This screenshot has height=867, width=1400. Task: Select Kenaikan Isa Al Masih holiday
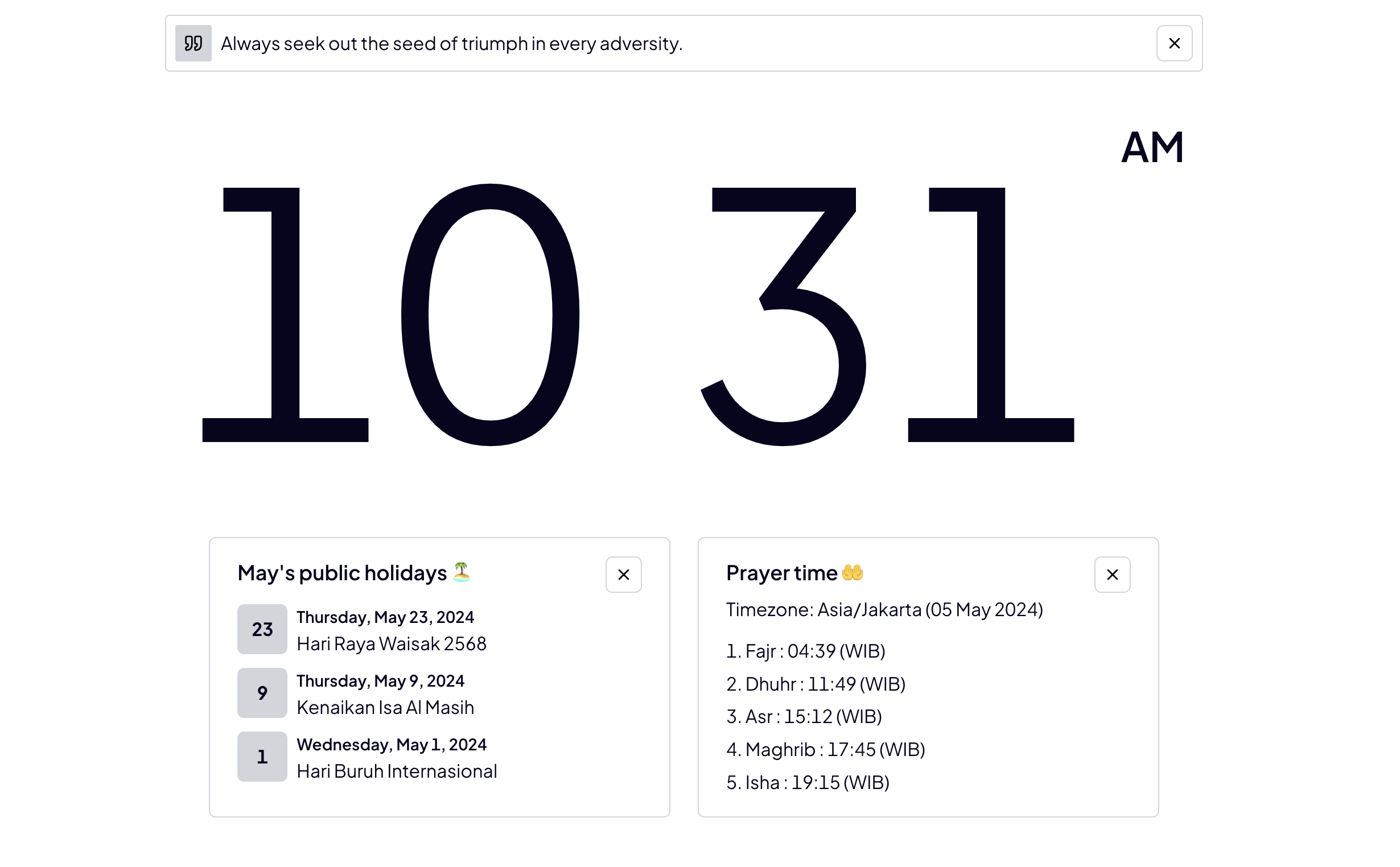tap(385, 707)
